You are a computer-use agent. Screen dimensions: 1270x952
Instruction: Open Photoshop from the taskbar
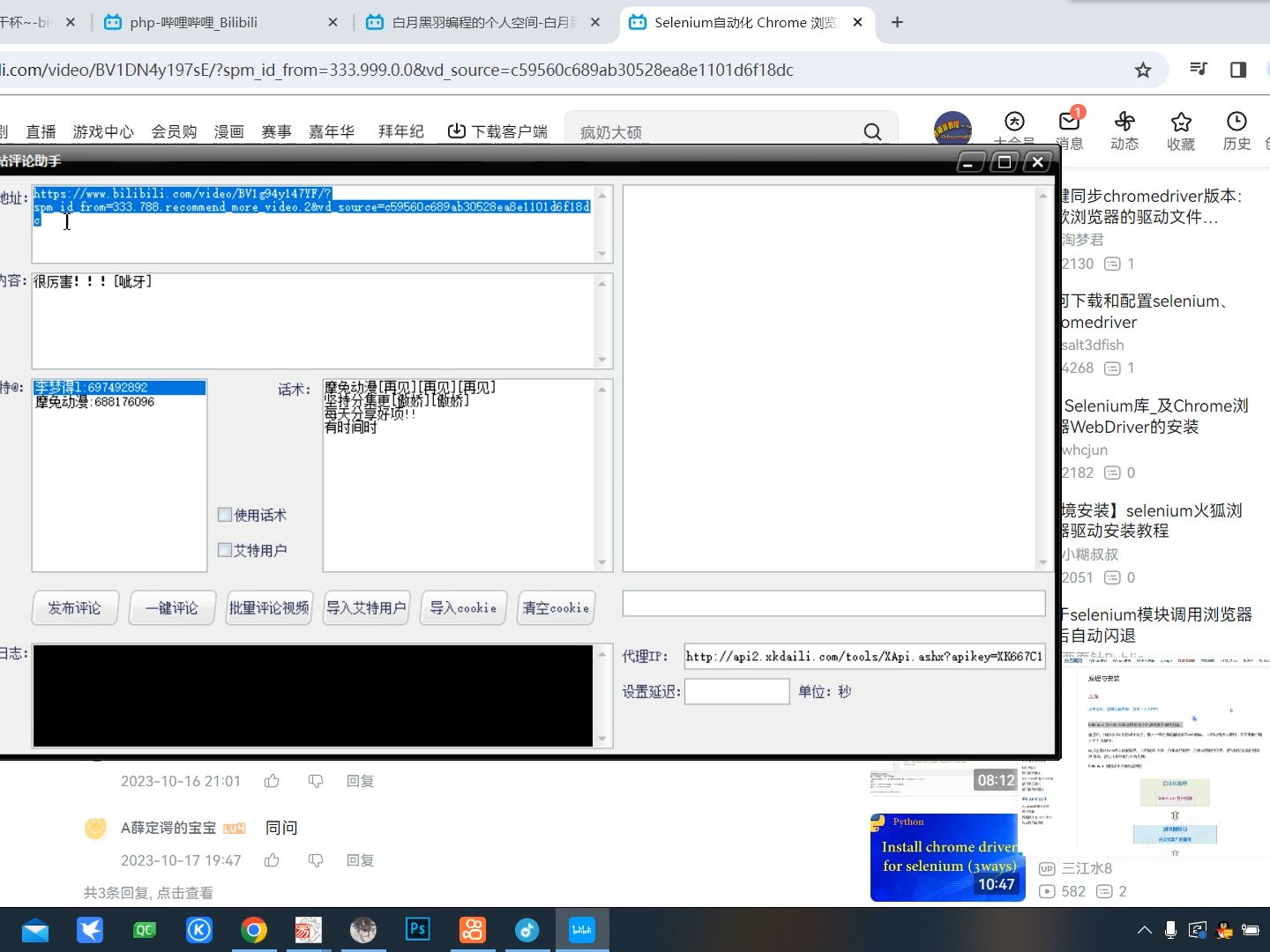click(x=418, y=930)
